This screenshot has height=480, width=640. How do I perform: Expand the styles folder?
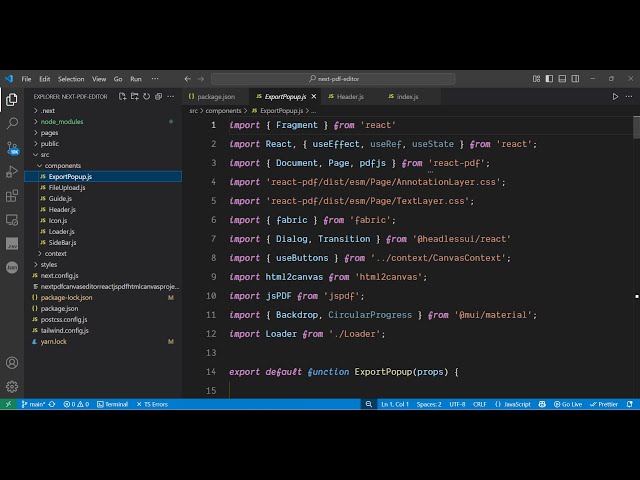click(103, 264)
